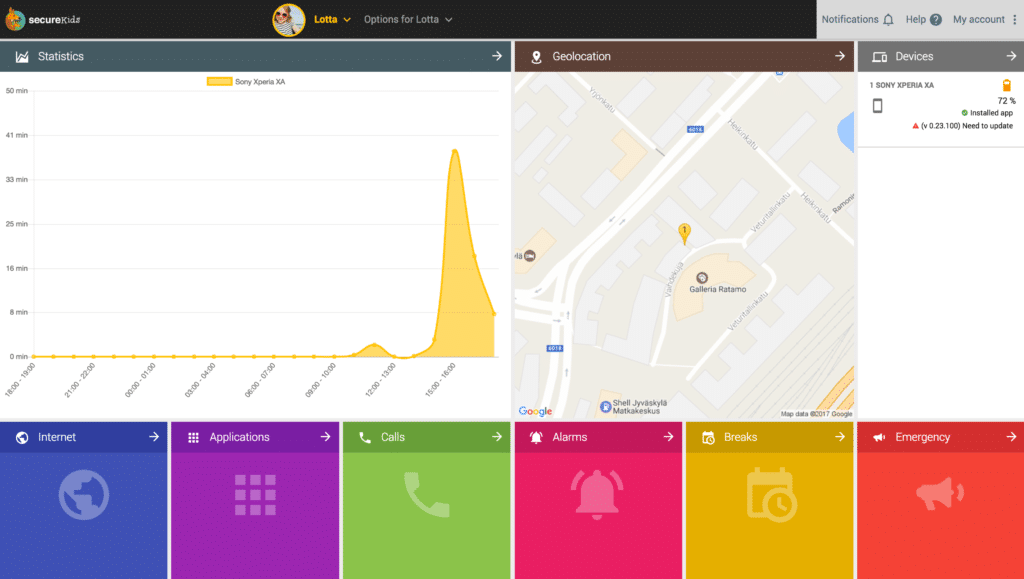Click the Help menu label
This screenshot has height=579, width=1024.
coord(916,20)
